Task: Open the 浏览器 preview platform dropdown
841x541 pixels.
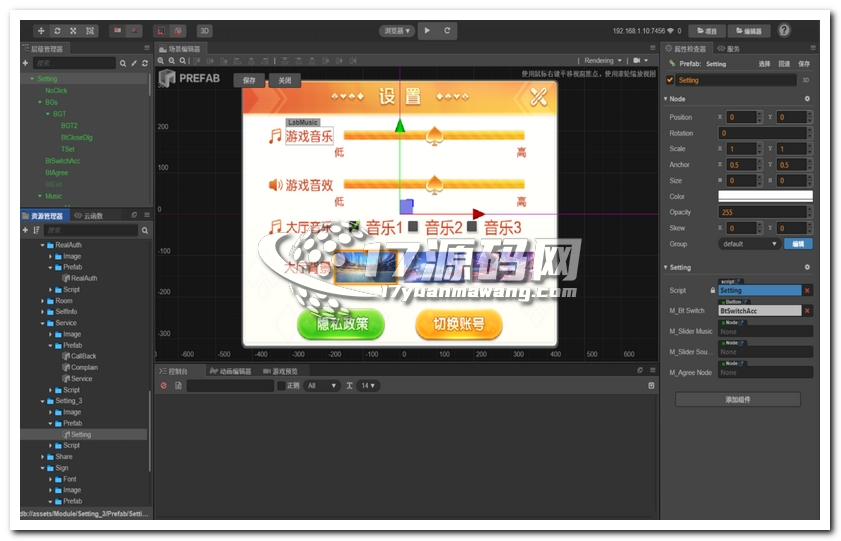Action: (x=397, y=31)
